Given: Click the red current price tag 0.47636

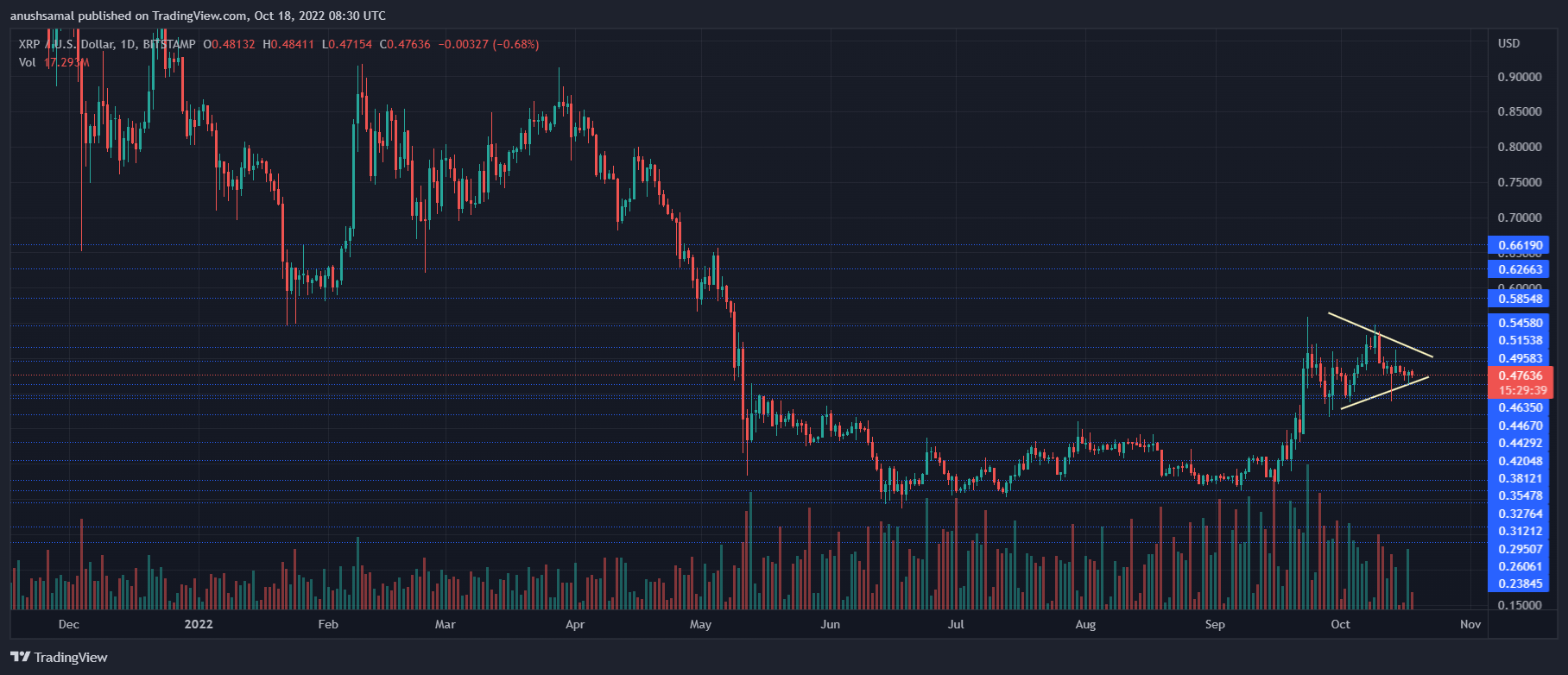Looking at the screenshot, I should (x=1521, y=375).
